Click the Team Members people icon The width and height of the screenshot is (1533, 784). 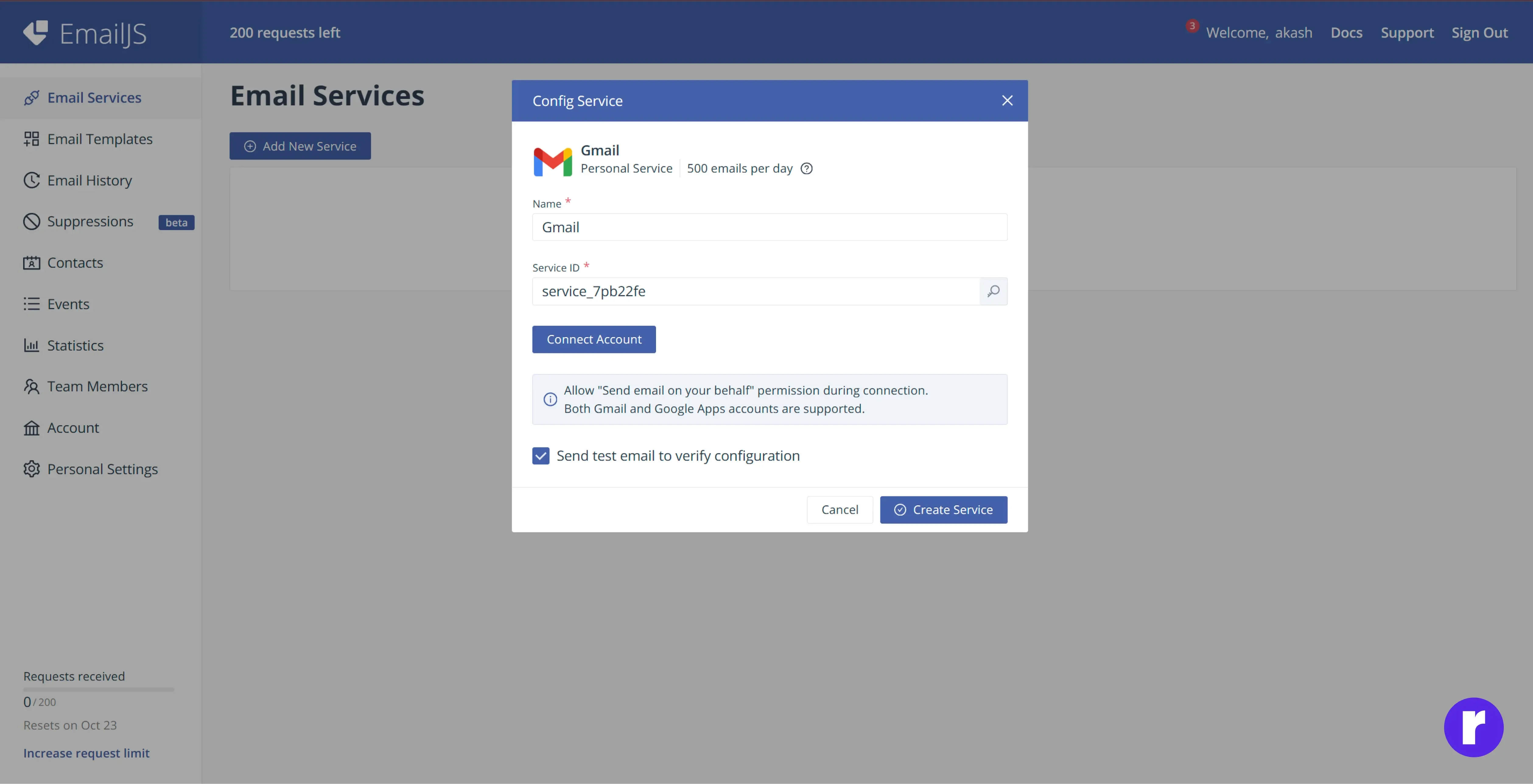coord(32,387)
